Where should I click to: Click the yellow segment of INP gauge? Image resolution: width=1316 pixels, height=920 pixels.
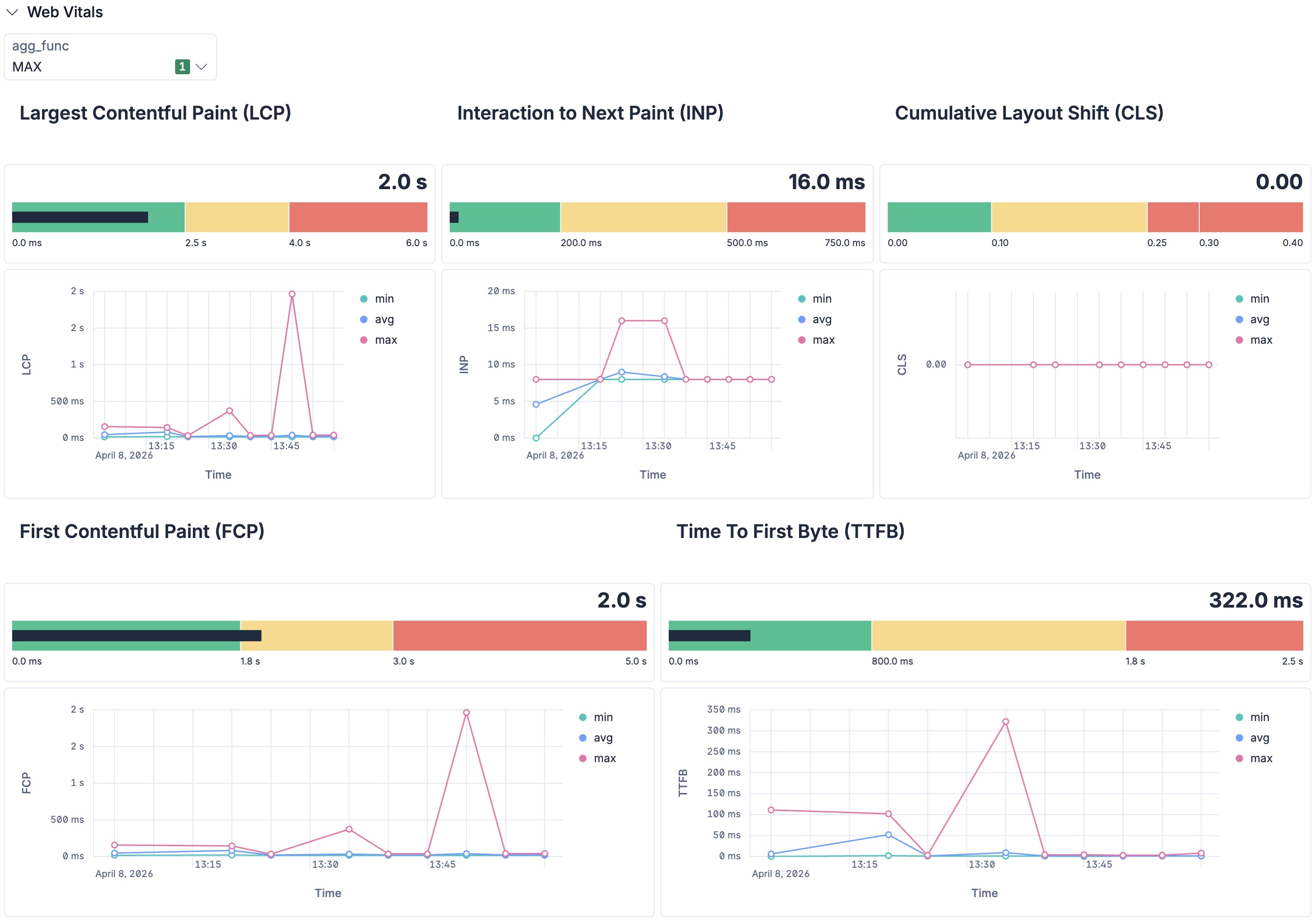click(x=644, y=217)
